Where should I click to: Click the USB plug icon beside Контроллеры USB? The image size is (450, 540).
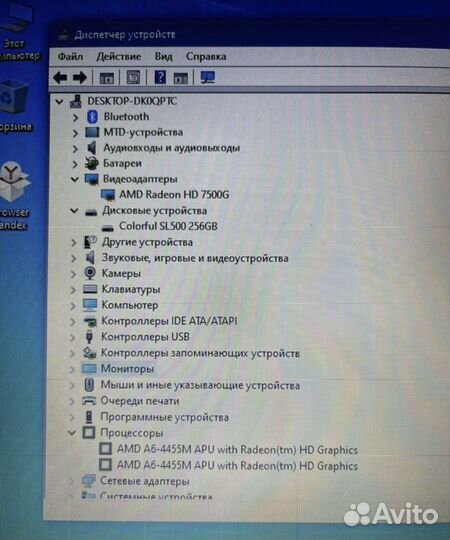pos(89,337)
